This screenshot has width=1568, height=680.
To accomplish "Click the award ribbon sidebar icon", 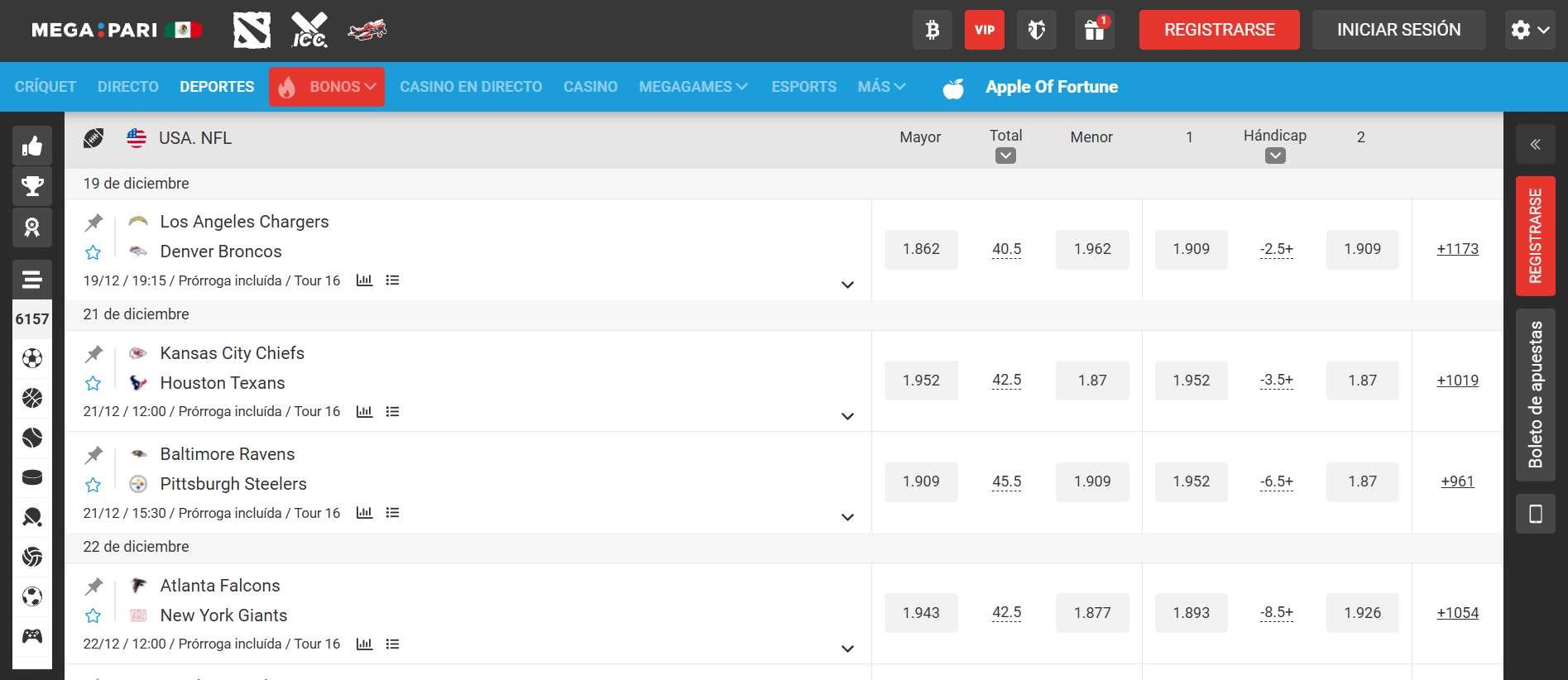I will [x=32, y=227].
